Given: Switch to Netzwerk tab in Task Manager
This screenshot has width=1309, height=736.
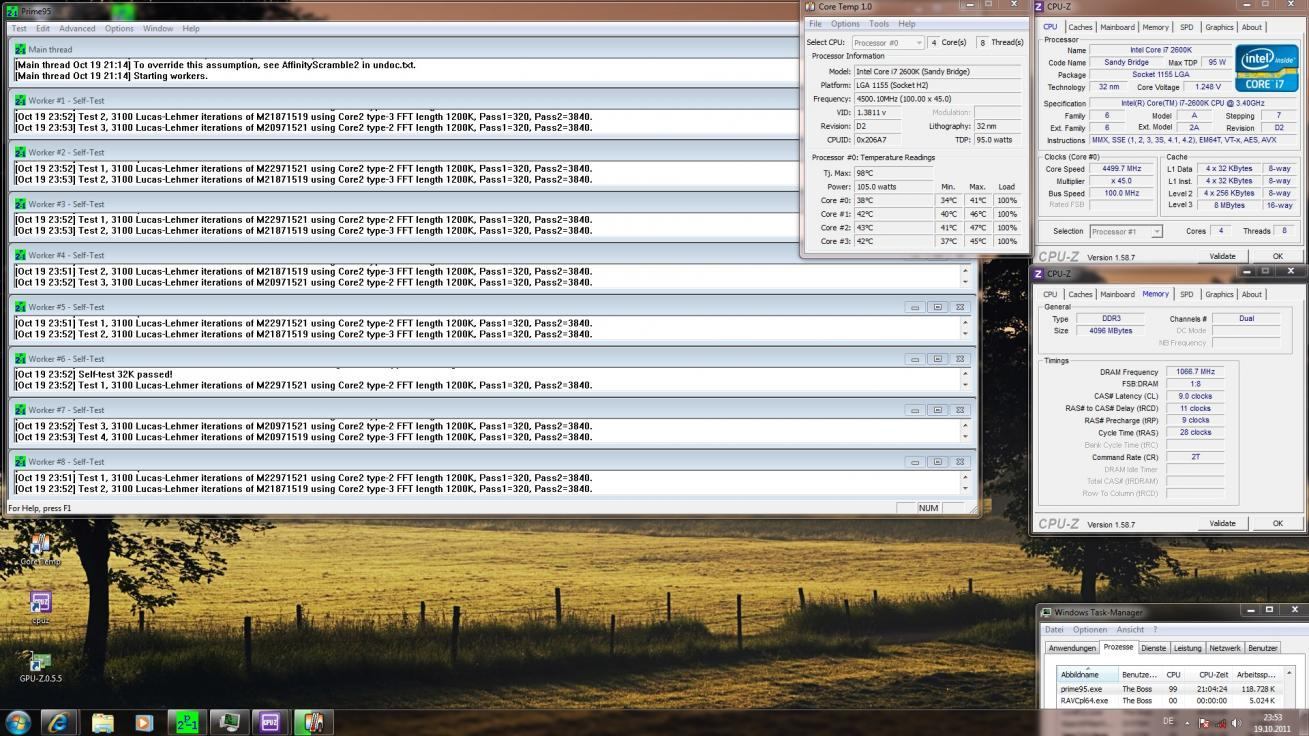Looking at the screenshot, I should pos(1225,648).
